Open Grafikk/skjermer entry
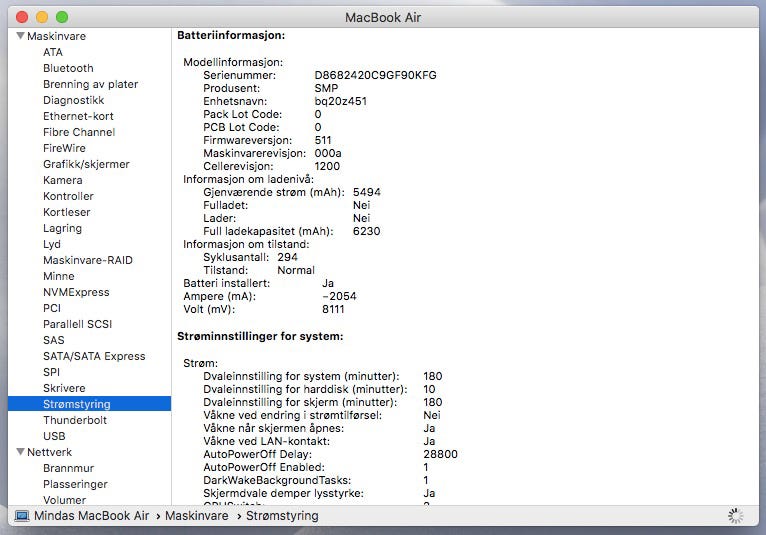This screenshot has width=766, height=535. [86, 164]
